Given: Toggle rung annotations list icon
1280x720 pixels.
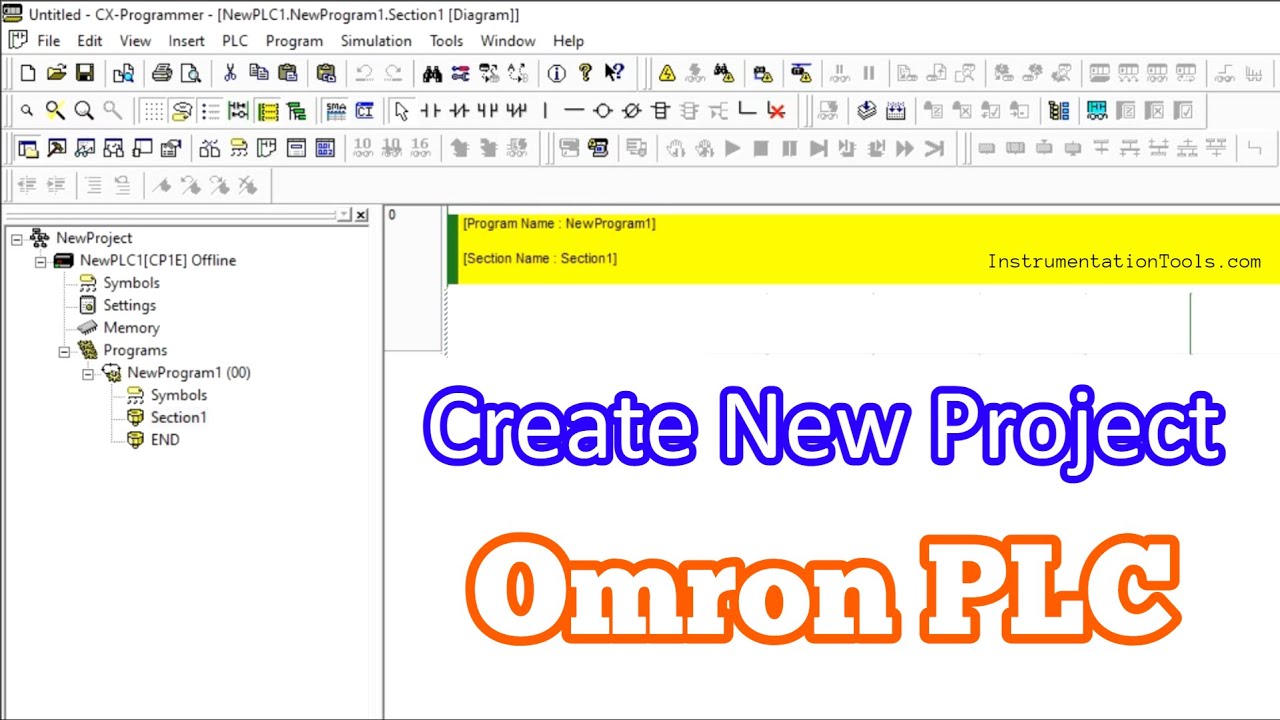Looking at the screenshot, I should pos(210,111).
